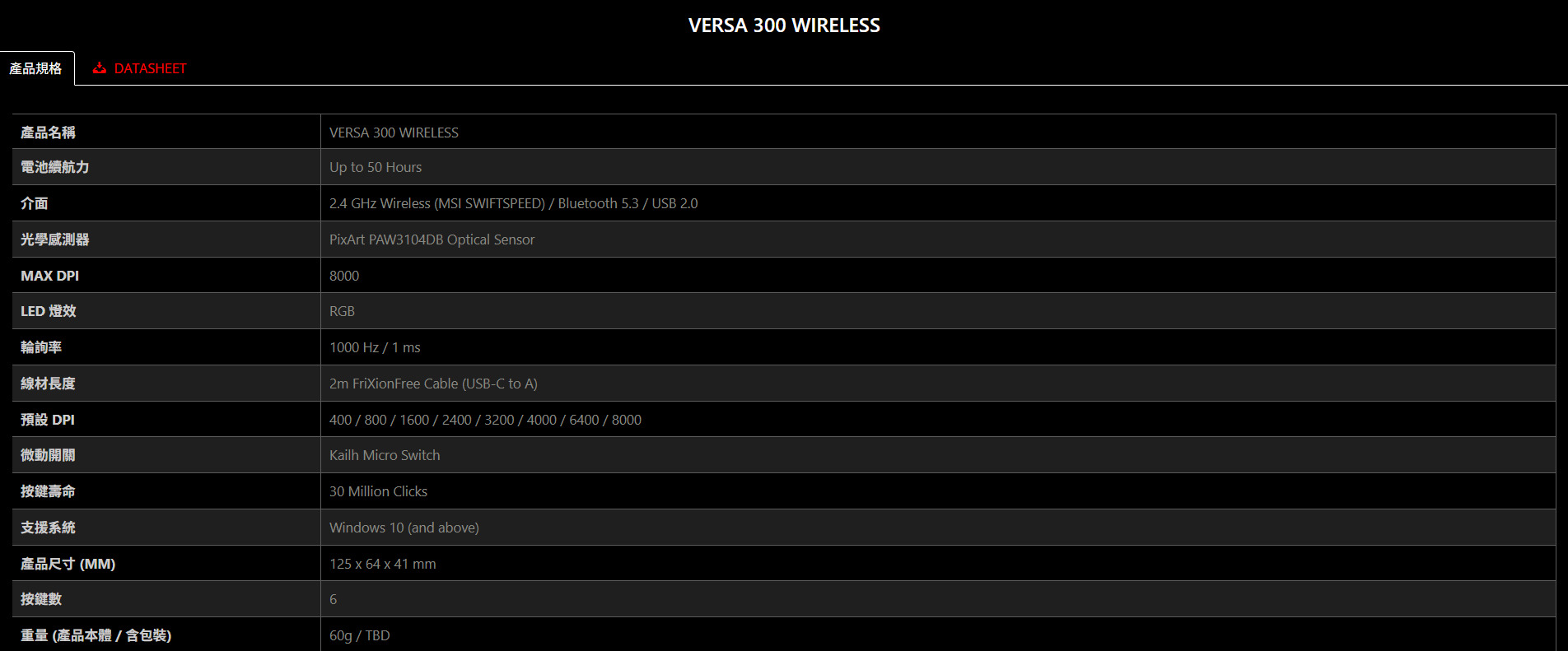
Task: Click the PixArt PAW3104DB Optical Sensor value
Action: [432, 239]
